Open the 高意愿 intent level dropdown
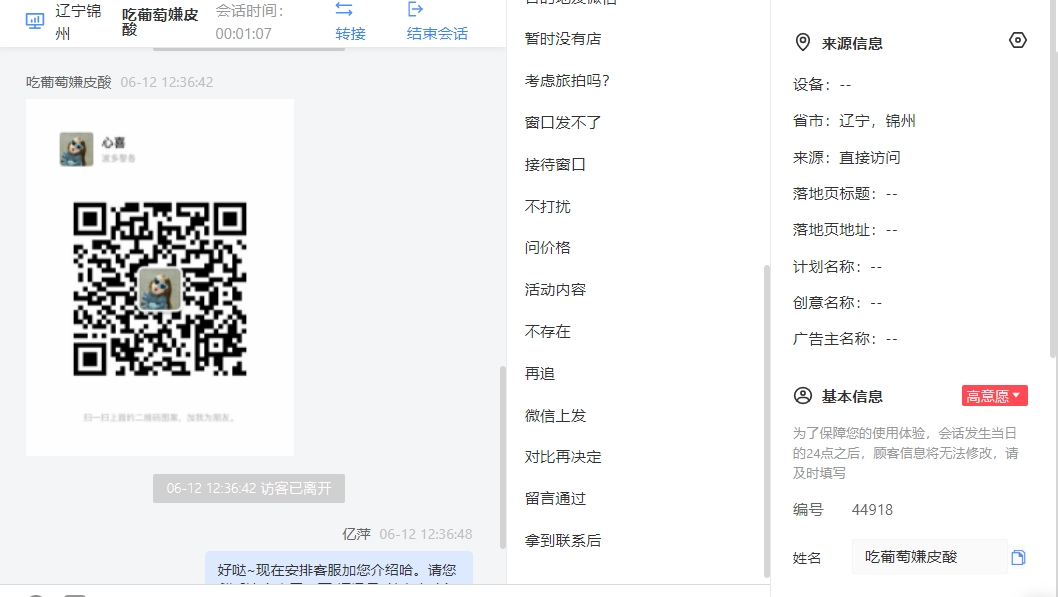The width and height of the screenshot is (1058, 597). 994,396
